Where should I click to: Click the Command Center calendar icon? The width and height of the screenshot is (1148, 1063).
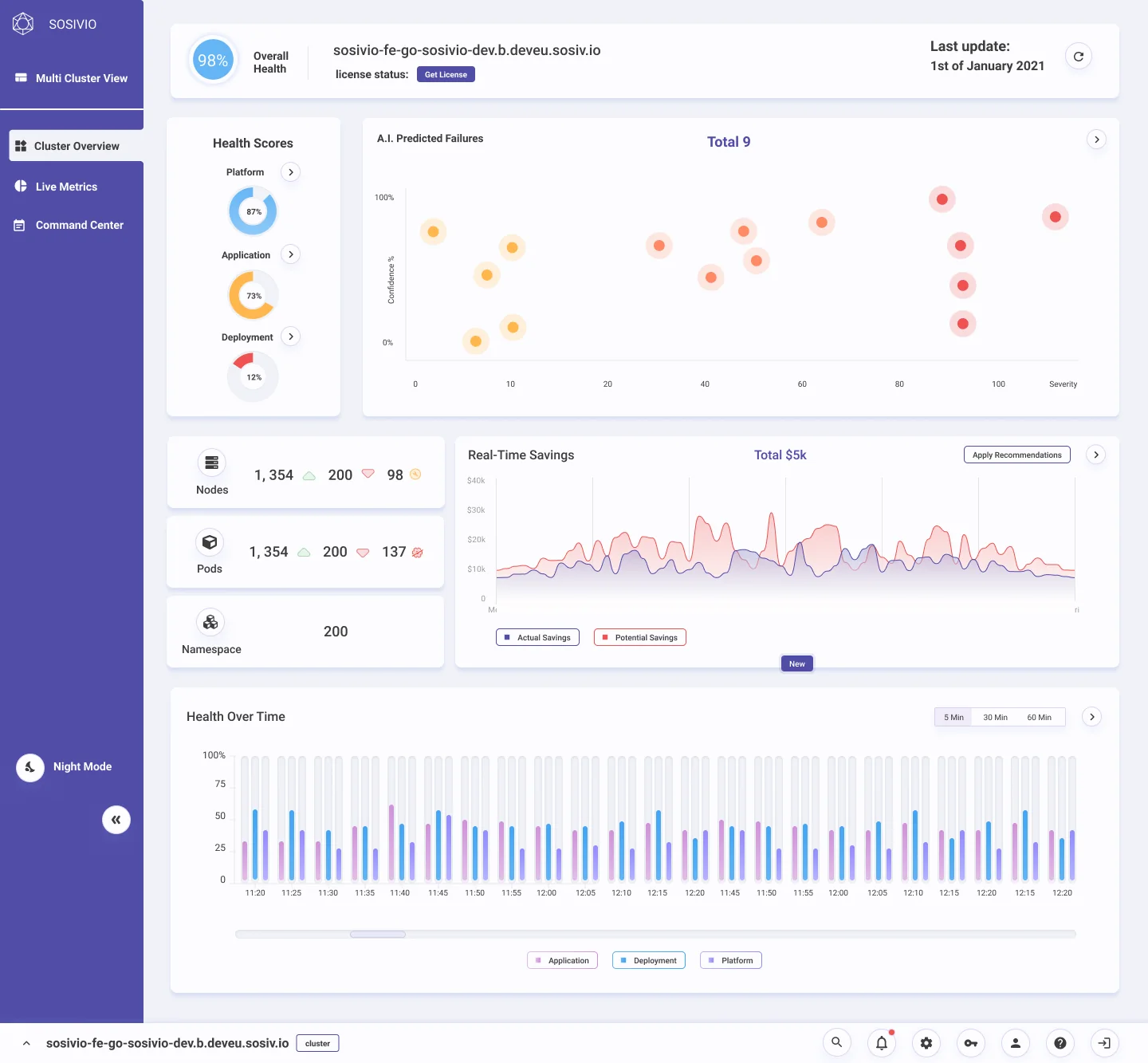pyautogui.click(x=20, y=226)
